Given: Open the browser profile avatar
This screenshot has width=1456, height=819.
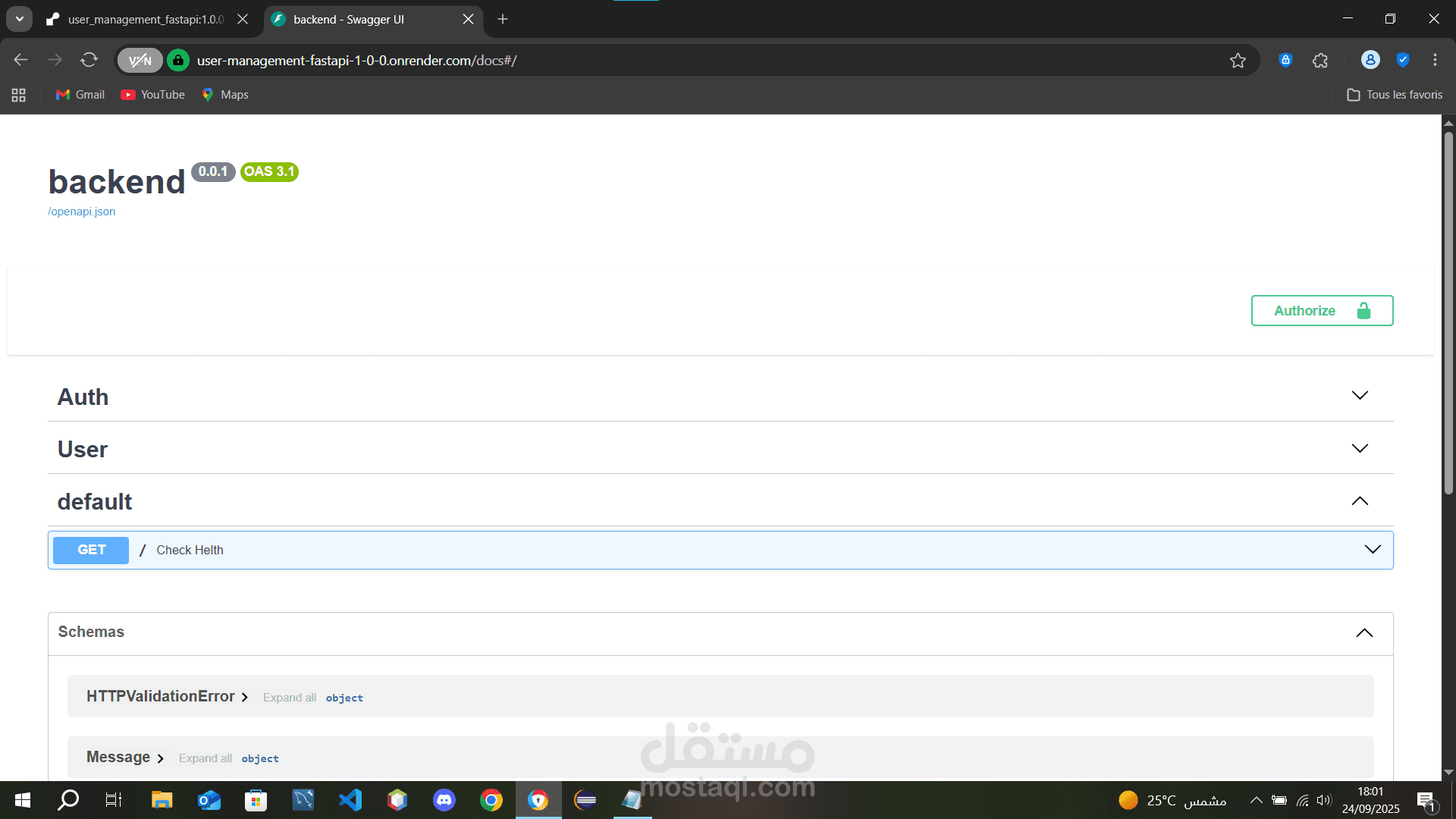Looking at the screenshot, I should [x=1370, y=60].
